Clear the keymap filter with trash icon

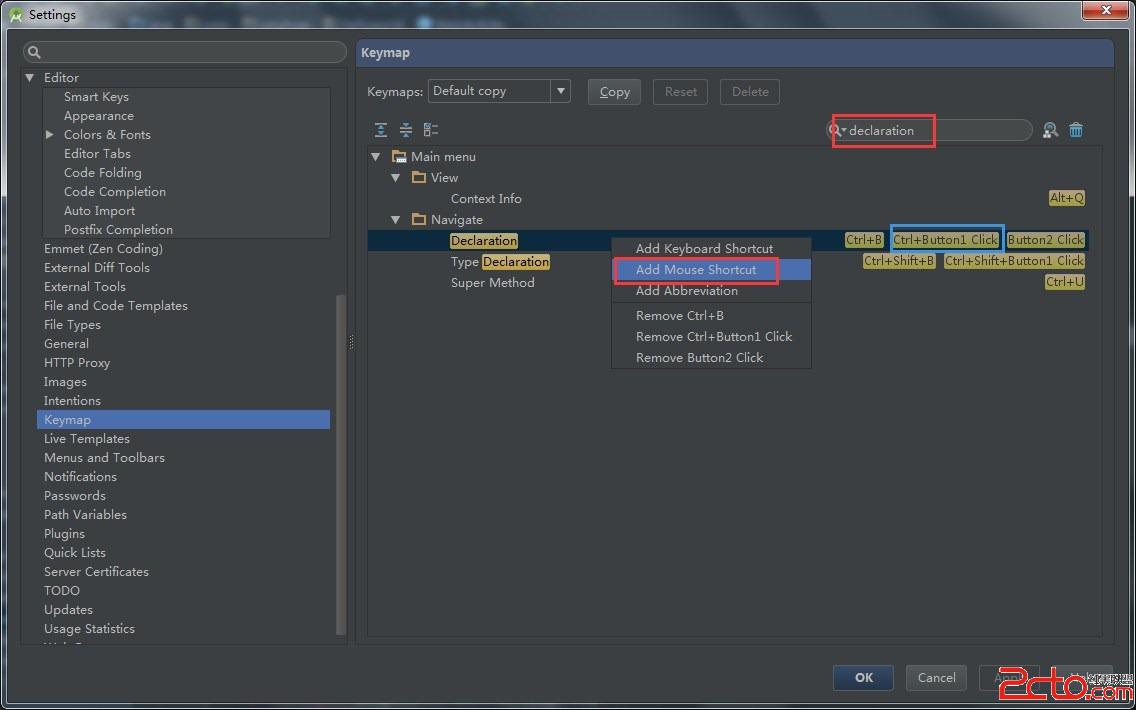point(1076,130)
